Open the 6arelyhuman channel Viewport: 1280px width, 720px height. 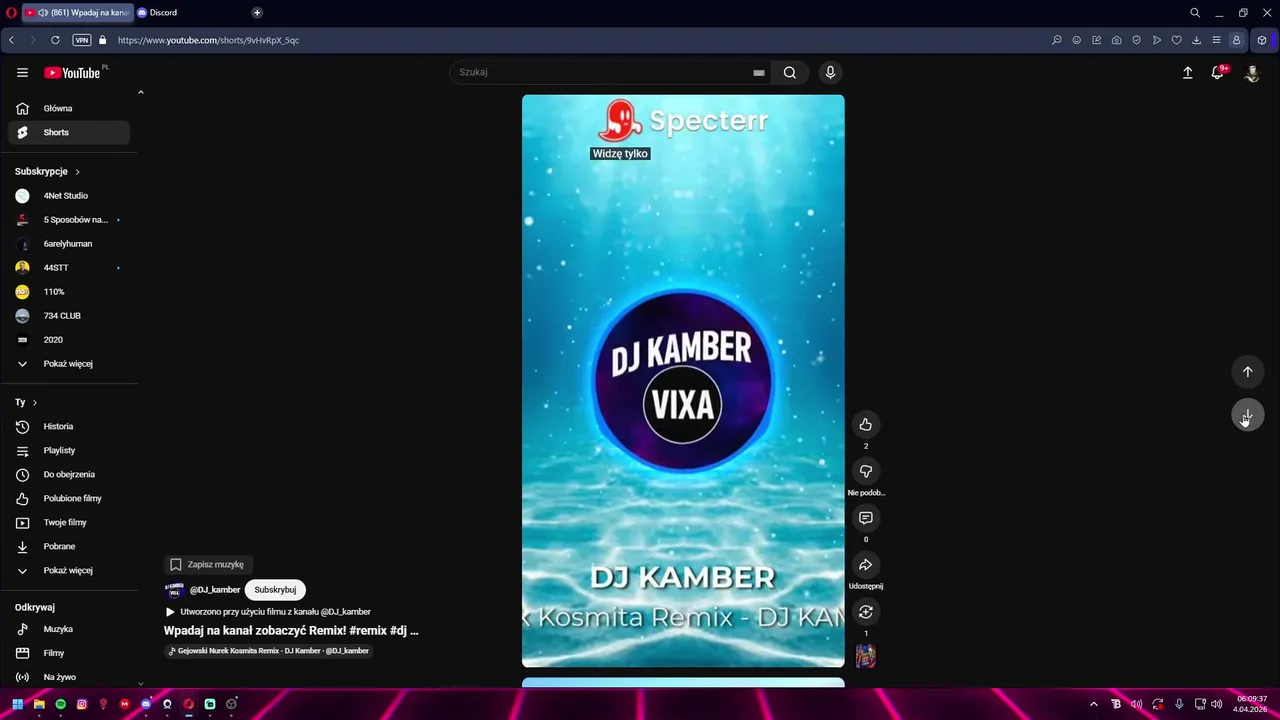pyautogui.click(x=69, y=244)
